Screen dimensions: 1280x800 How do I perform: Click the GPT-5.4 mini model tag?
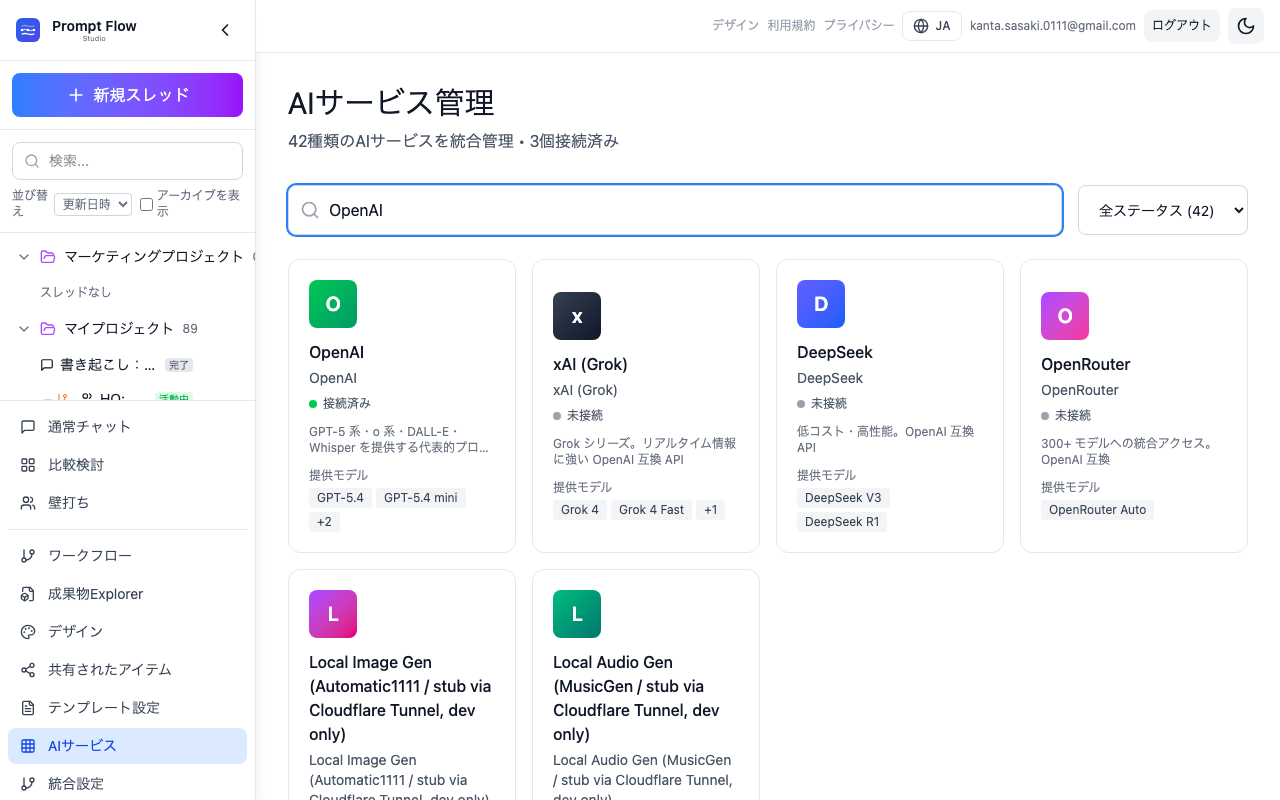tap(421, 497)
